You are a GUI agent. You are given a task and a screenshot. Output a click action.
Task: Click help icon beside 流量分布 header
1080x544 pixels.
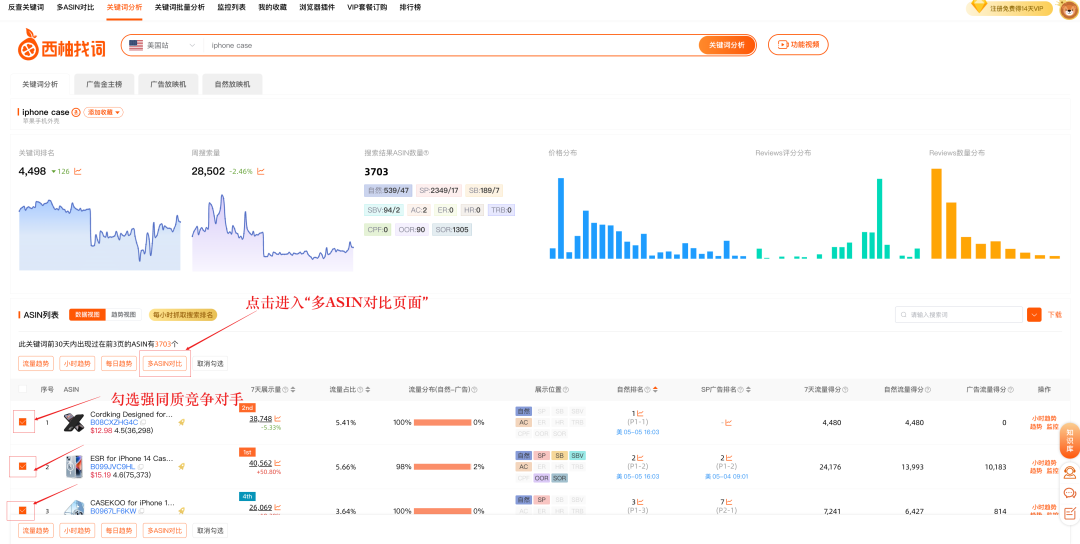pyautogui.click(x=474, y=390)
